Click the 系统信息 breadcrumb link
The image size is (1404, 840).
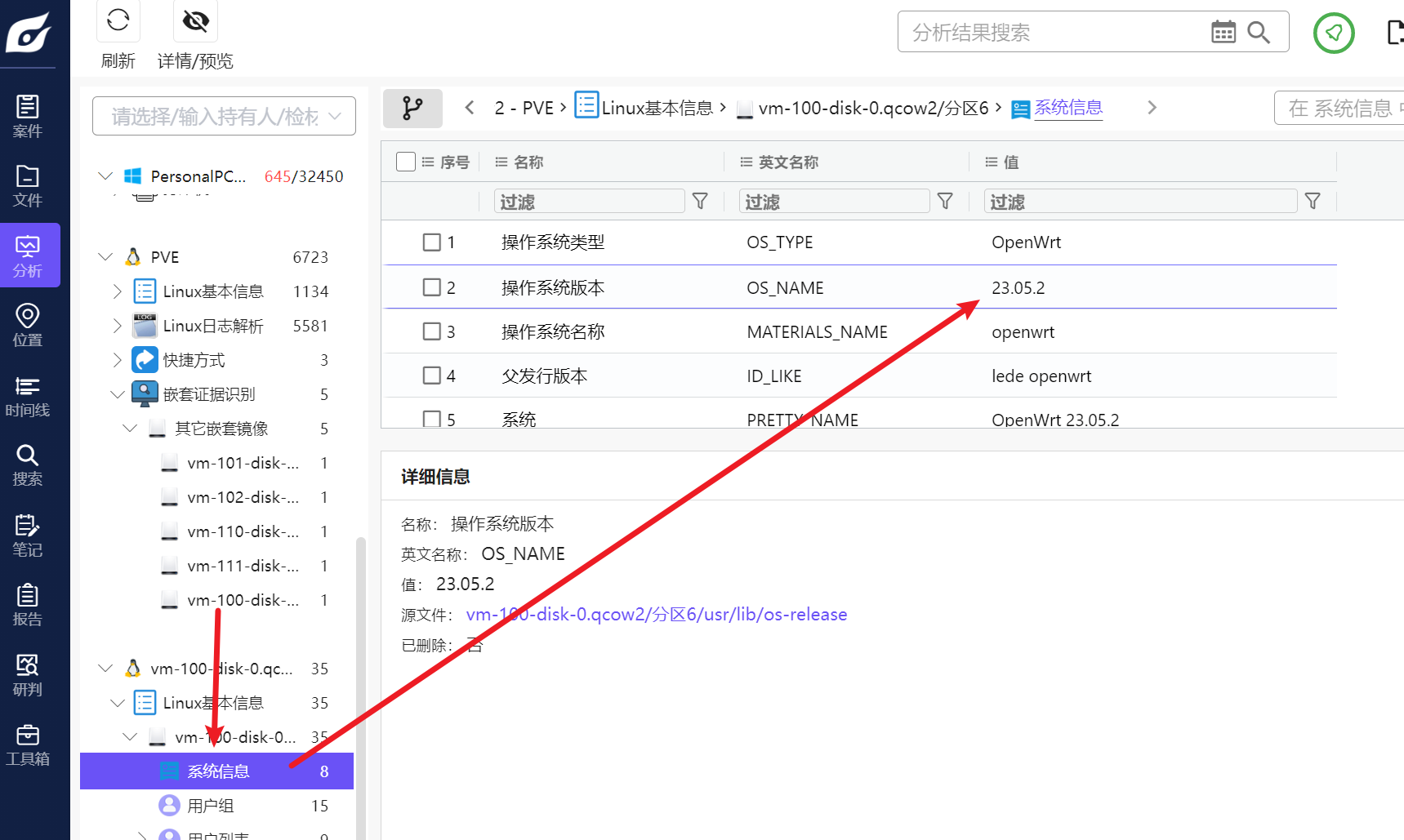click(x=1067, y=108)
